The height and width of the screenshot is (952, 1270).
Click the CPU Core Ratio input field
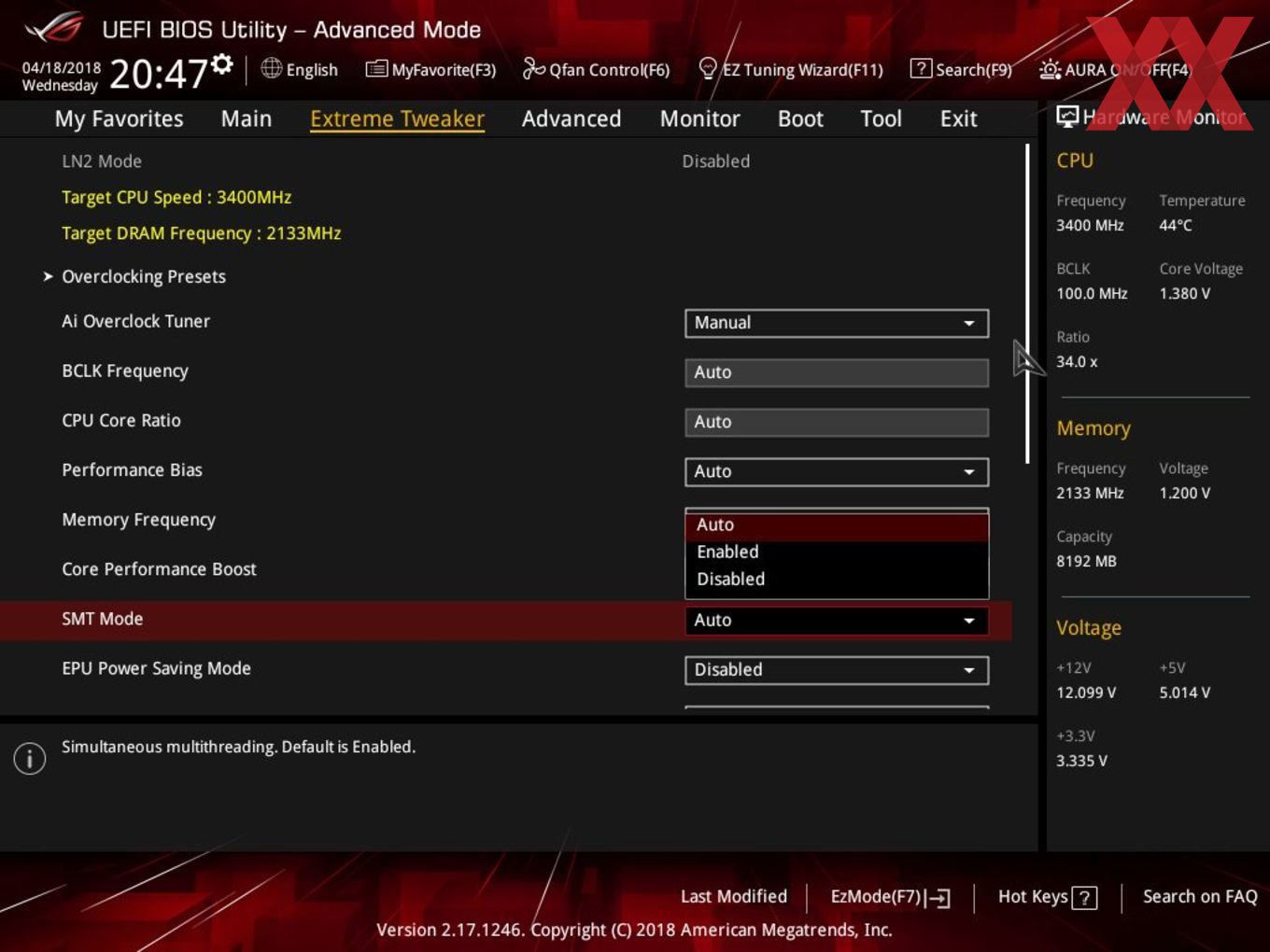[x=837, y=422]
